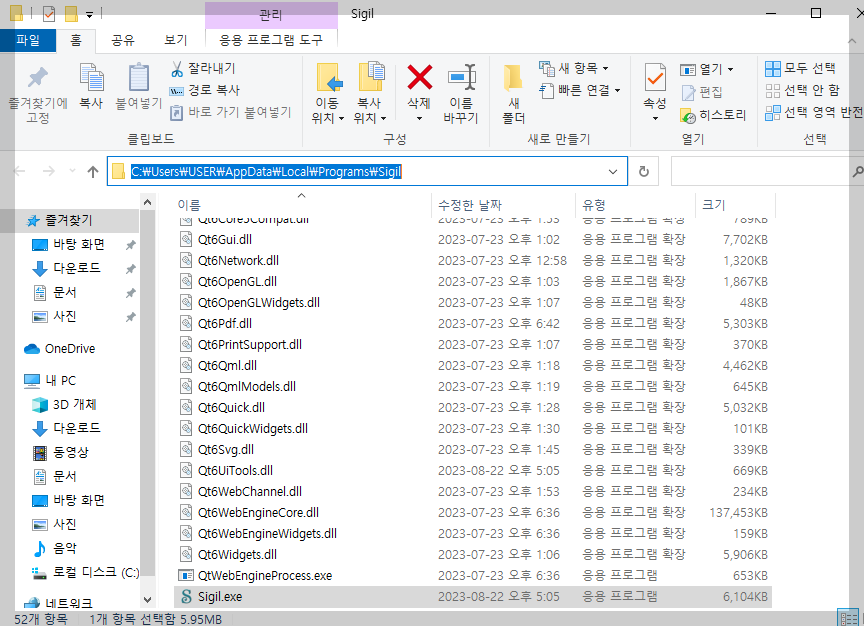
Task: Select Qt6Pdf.dll file
Action: pos(473,323)
